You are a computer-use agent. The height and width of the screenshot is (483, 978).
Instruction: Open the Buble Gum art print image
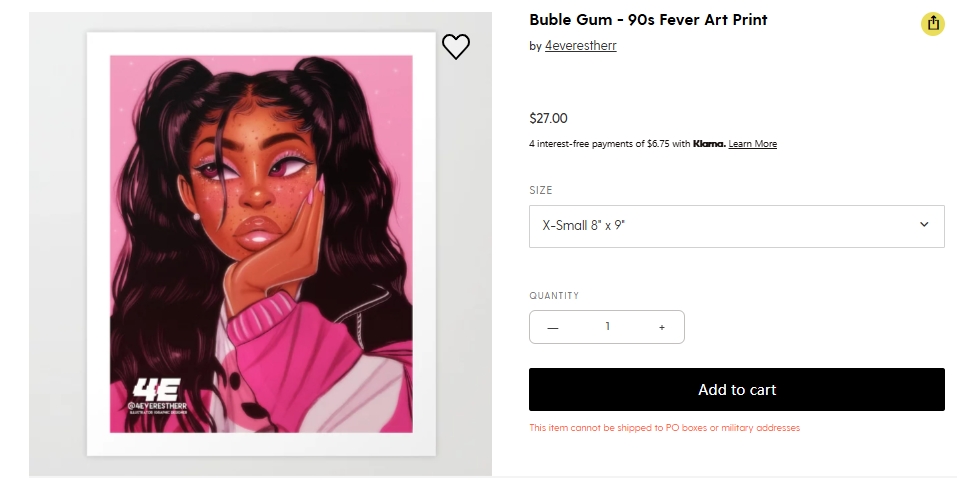(x=261, y=244)
